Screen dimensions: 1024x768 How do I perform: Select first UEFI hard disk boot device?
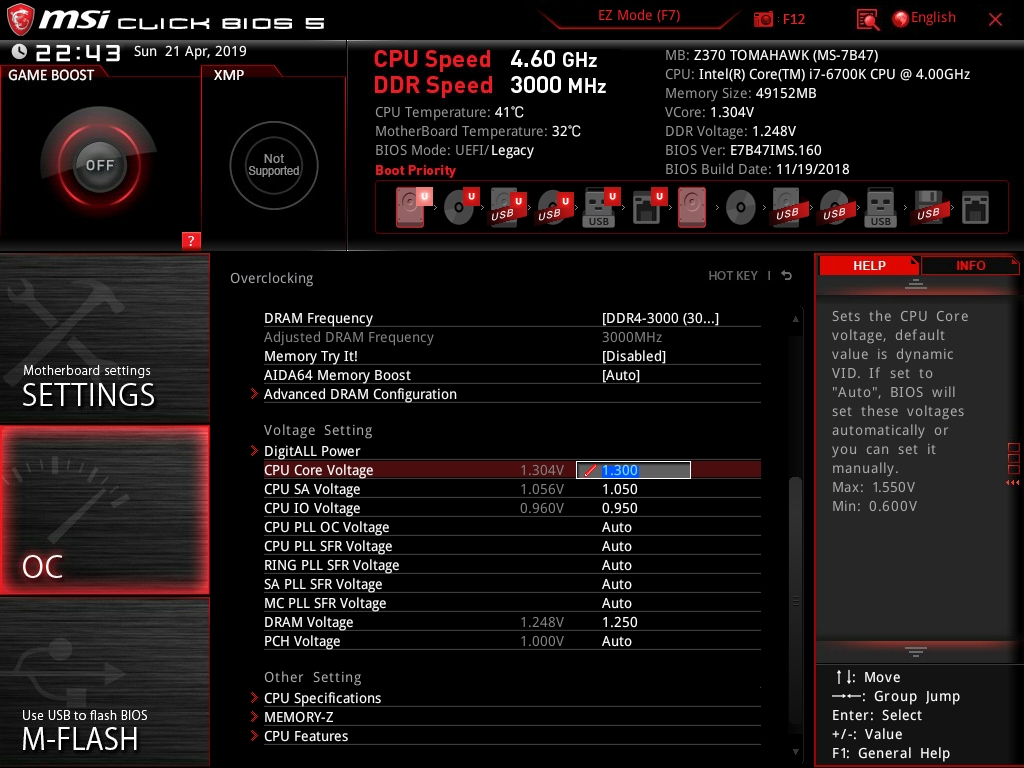[x=413, y=207]
